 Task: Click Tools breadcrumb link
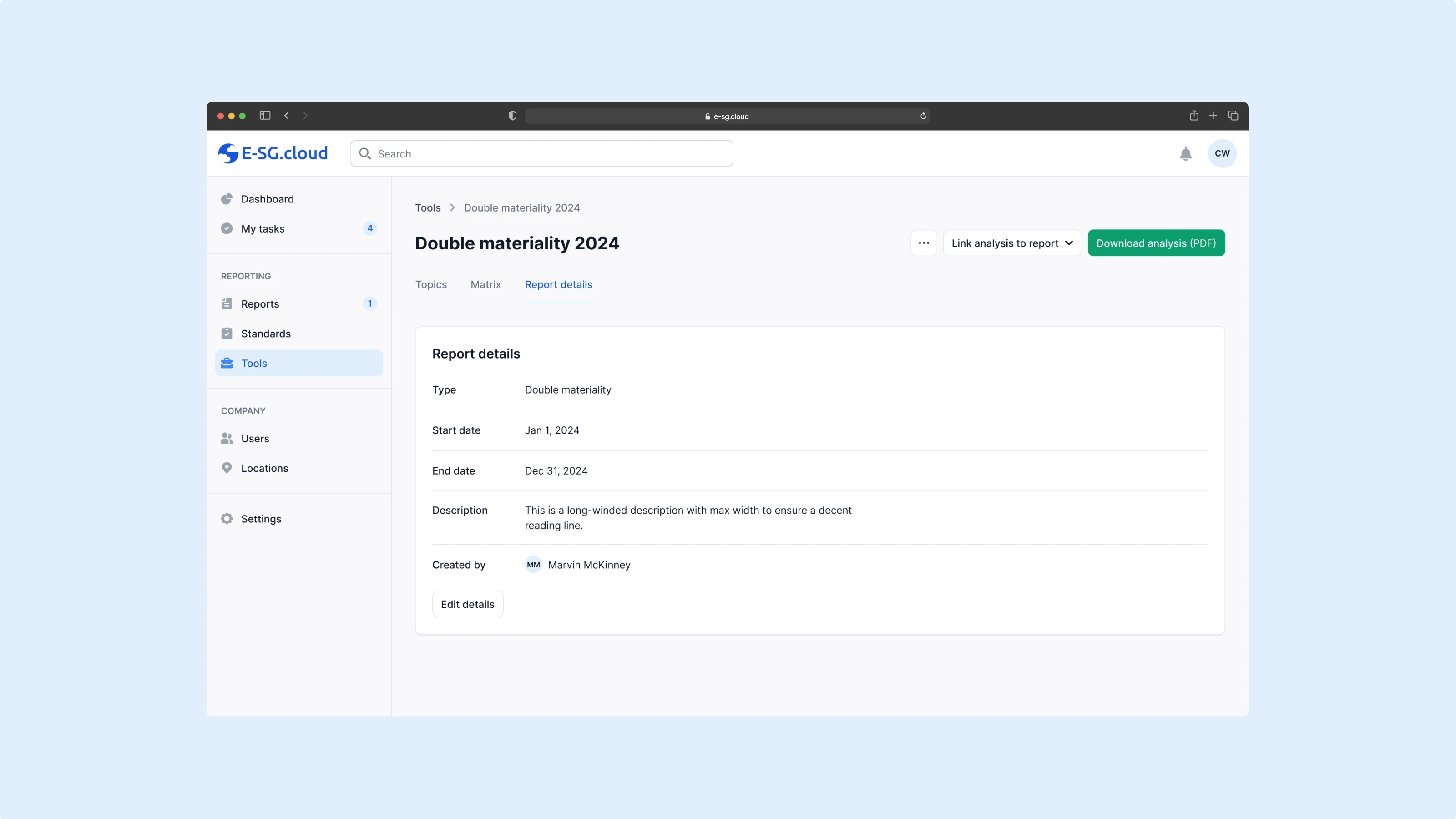[427, 207]
